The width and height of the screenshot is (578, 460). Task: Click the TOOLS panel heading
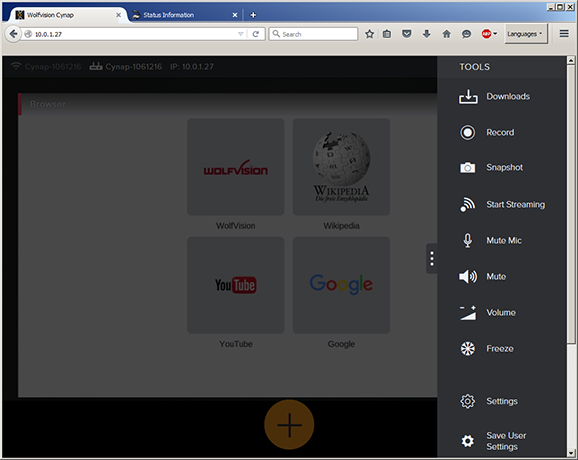click(474, 67)
